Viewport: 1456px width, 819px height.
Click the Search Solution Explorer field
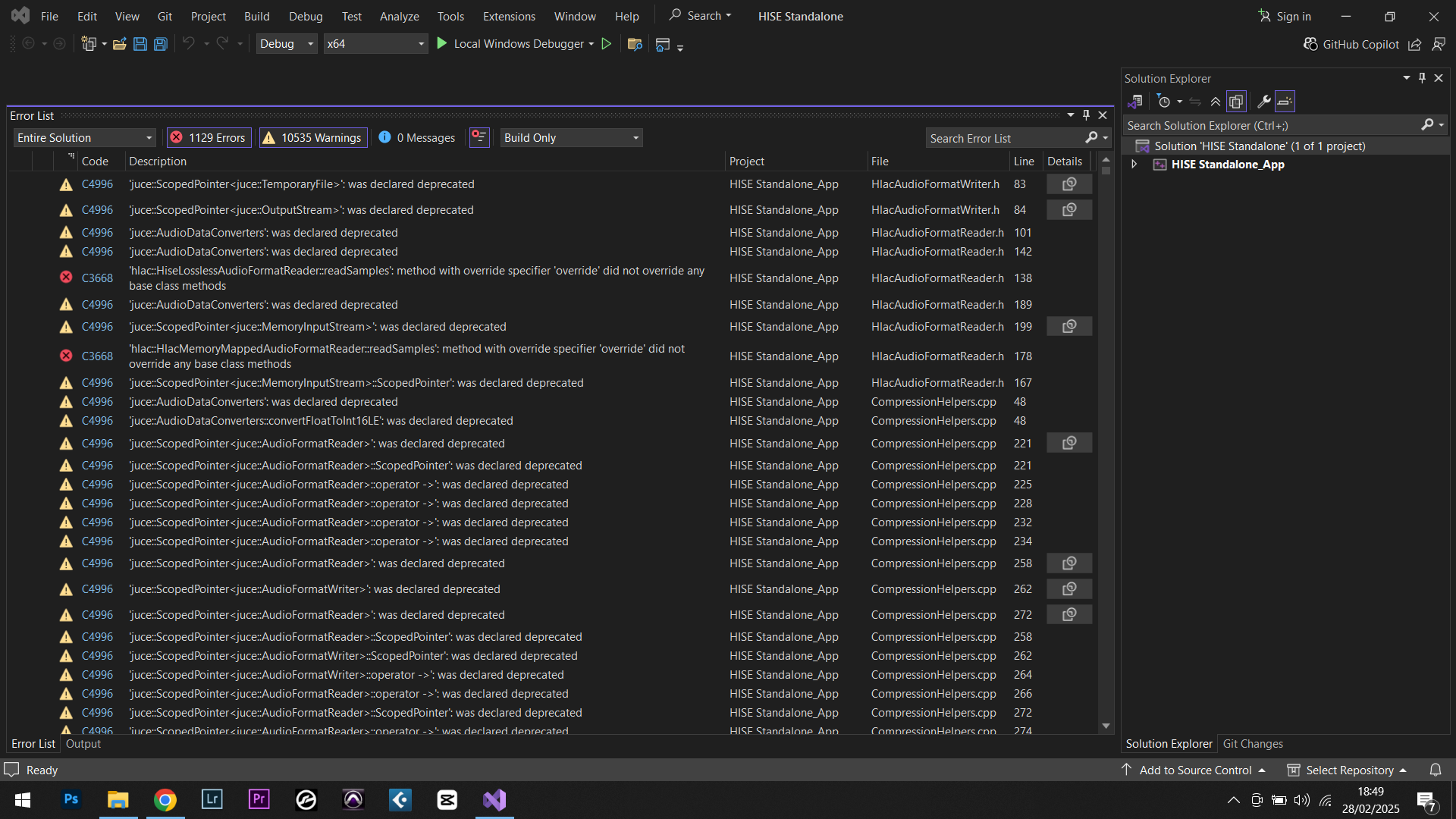point(1270,125)
